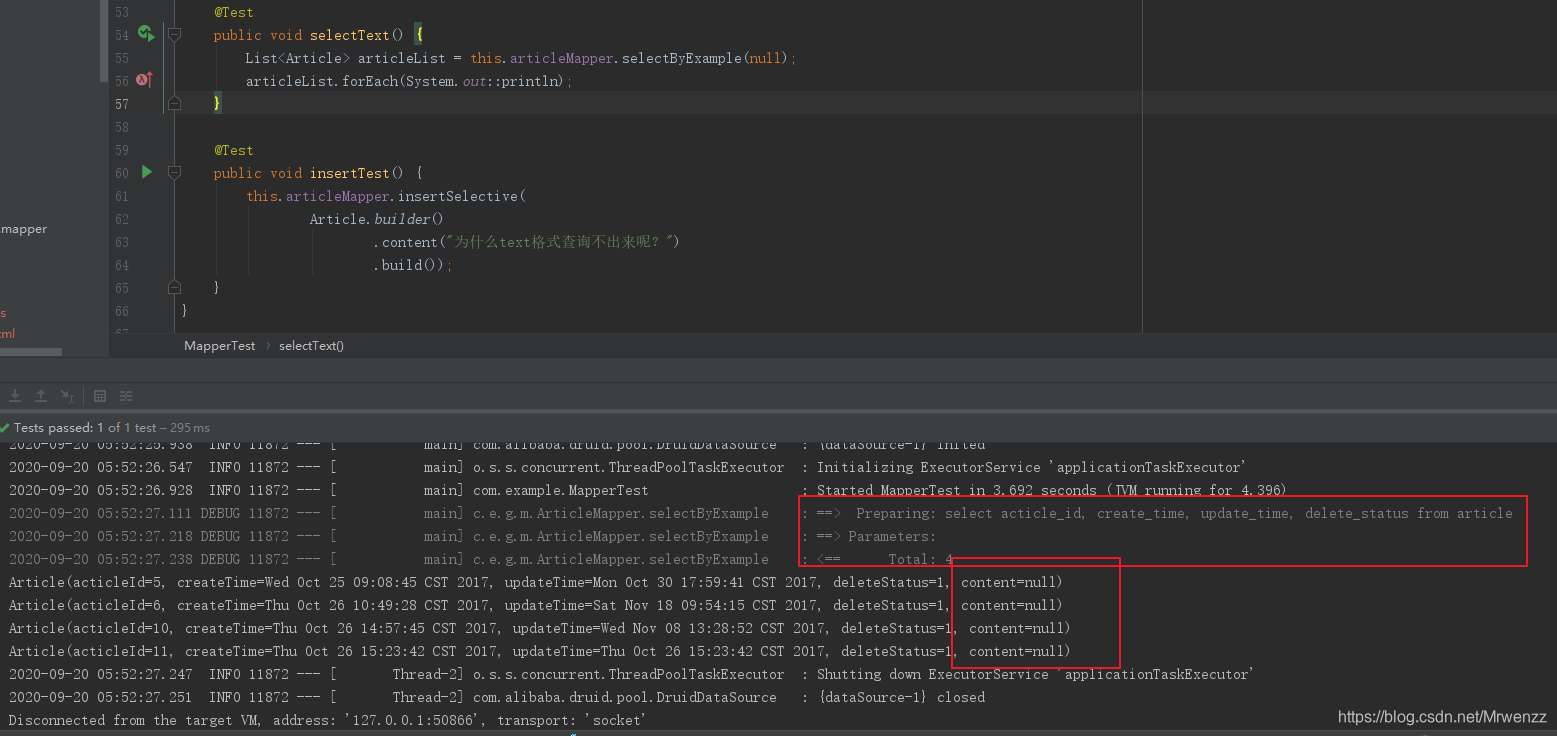Image resolution: width=1557 pixels, height=736 pixels.
Task: Run insertTest via green gutter arrow
Action: tap(147, 172)
